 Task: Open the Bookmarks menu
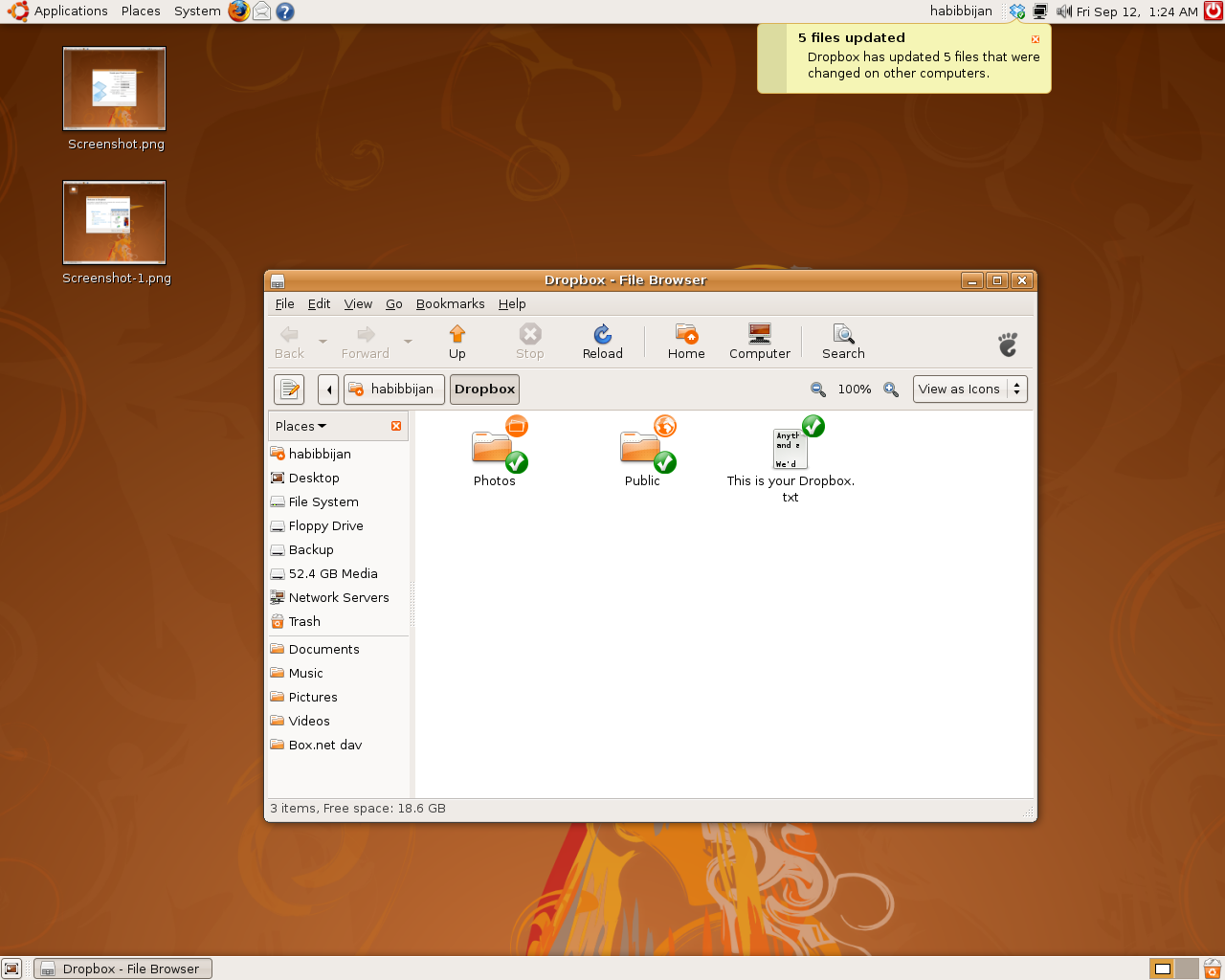click(x=450, y=304)
